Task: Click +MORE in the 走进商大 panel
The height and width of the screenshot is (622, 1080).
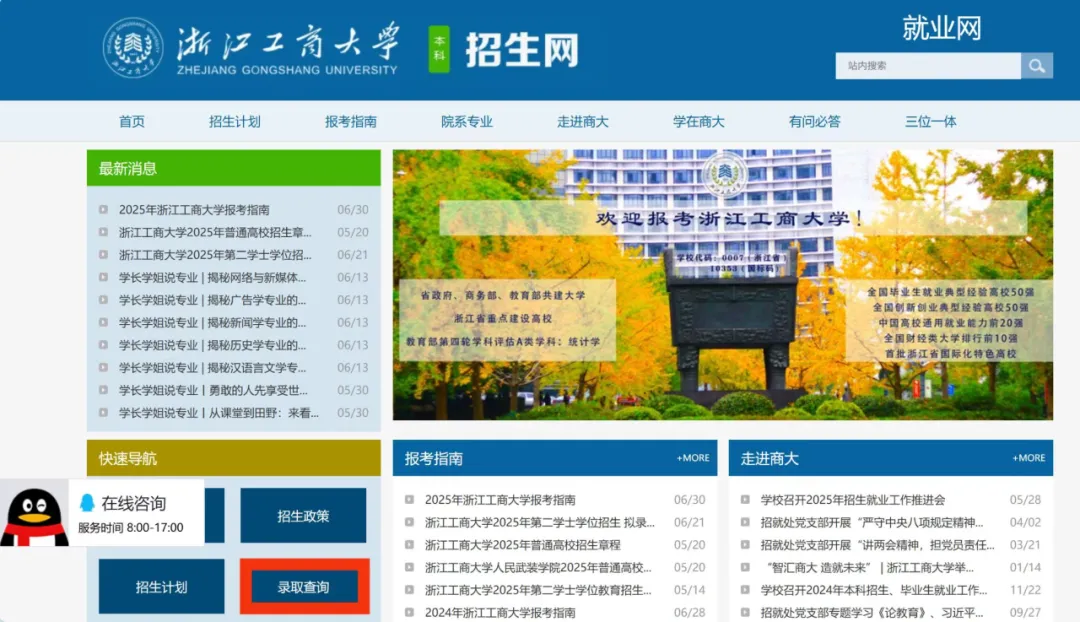Action: (x=1028, y=458)
